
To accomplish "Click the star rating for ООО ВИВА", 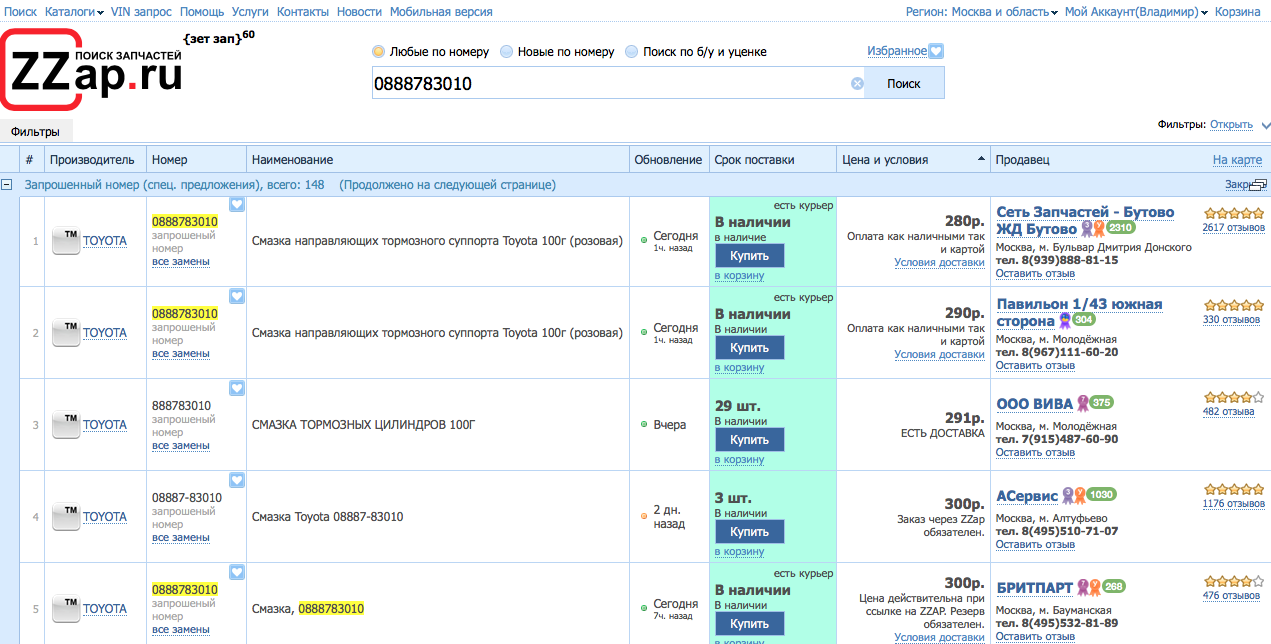I will point(1233,397).
